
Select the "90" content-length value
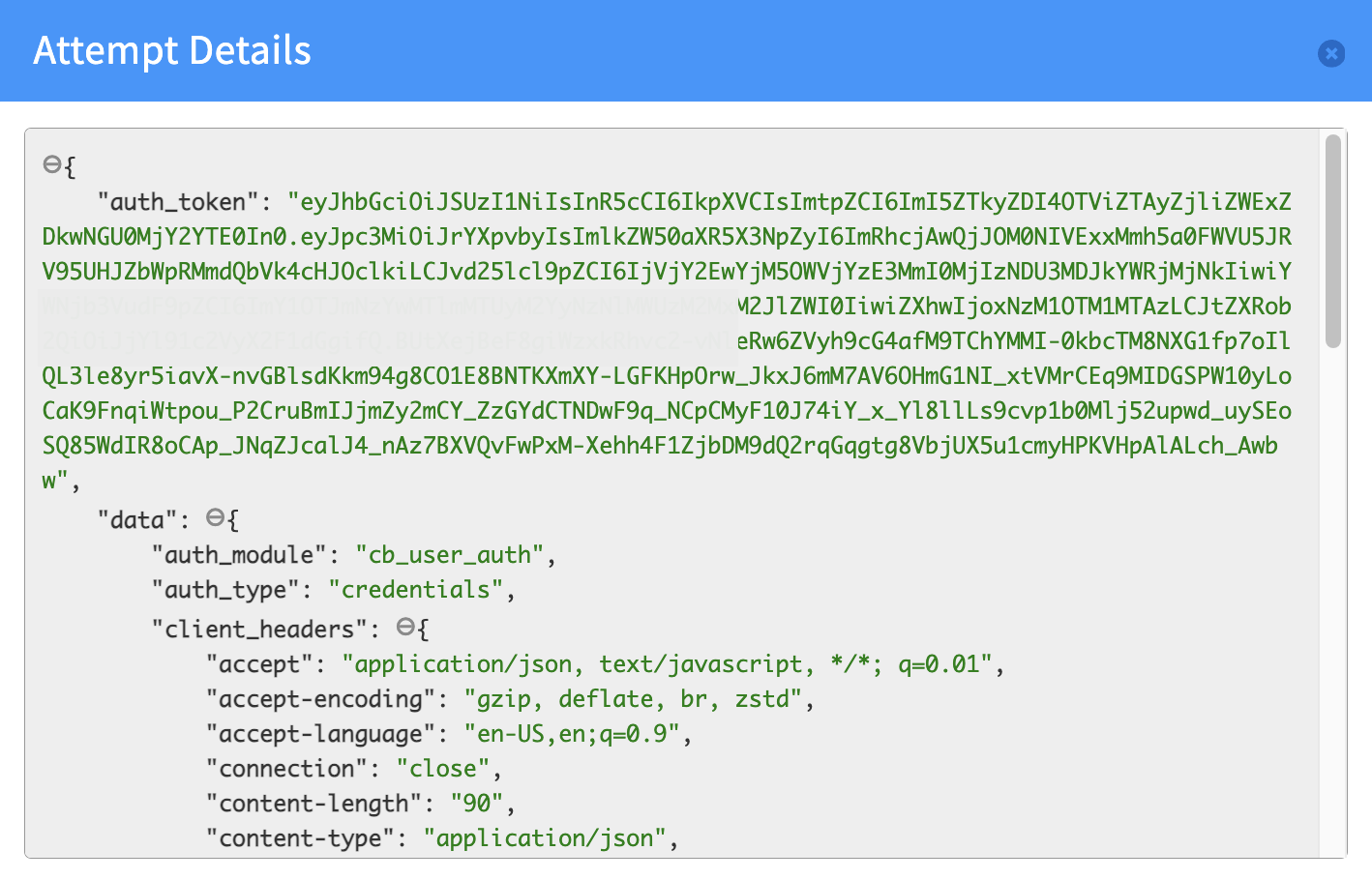477,804
